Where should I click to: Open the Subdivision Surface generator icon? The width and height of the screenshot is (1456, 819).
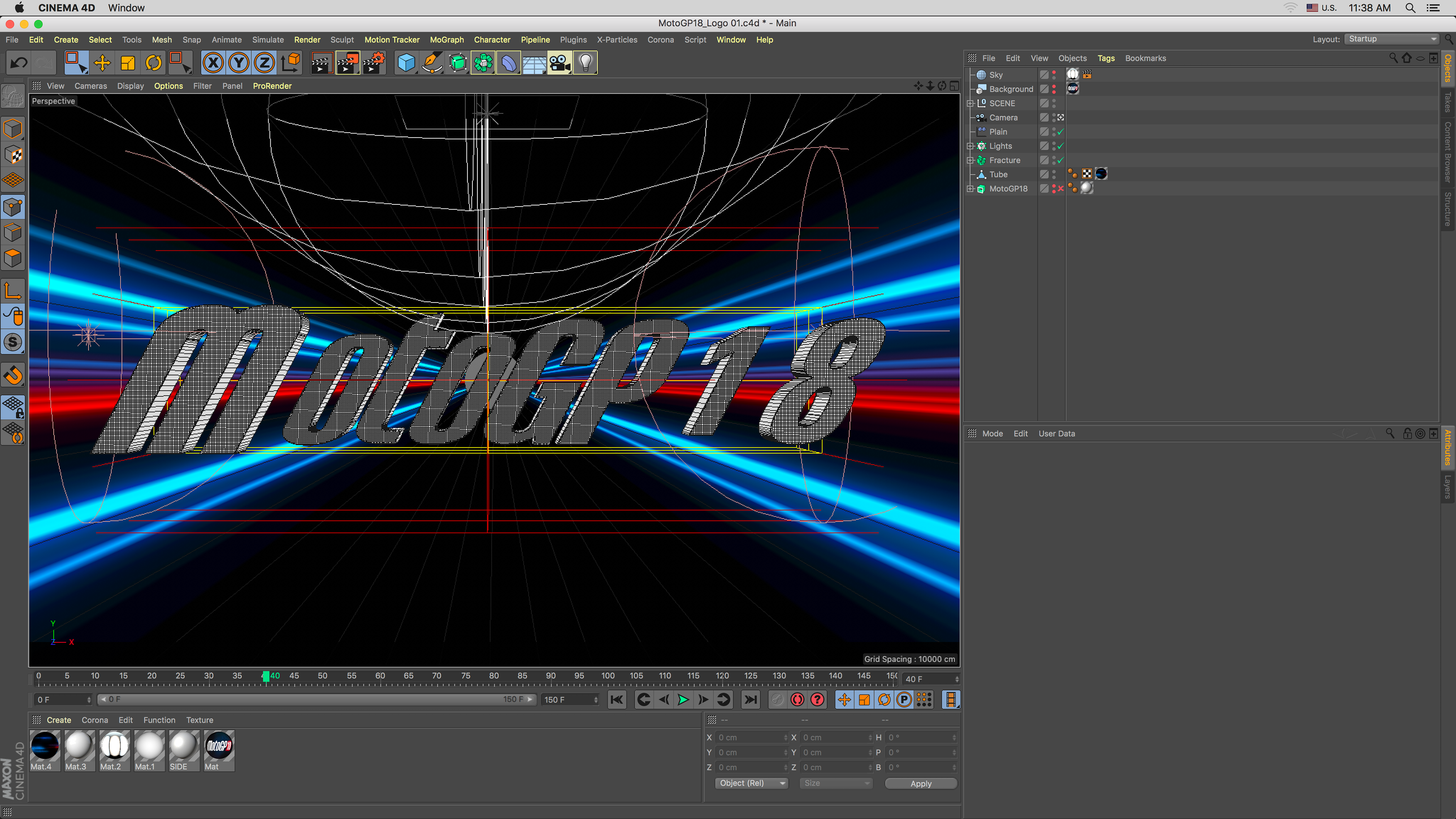458,63
